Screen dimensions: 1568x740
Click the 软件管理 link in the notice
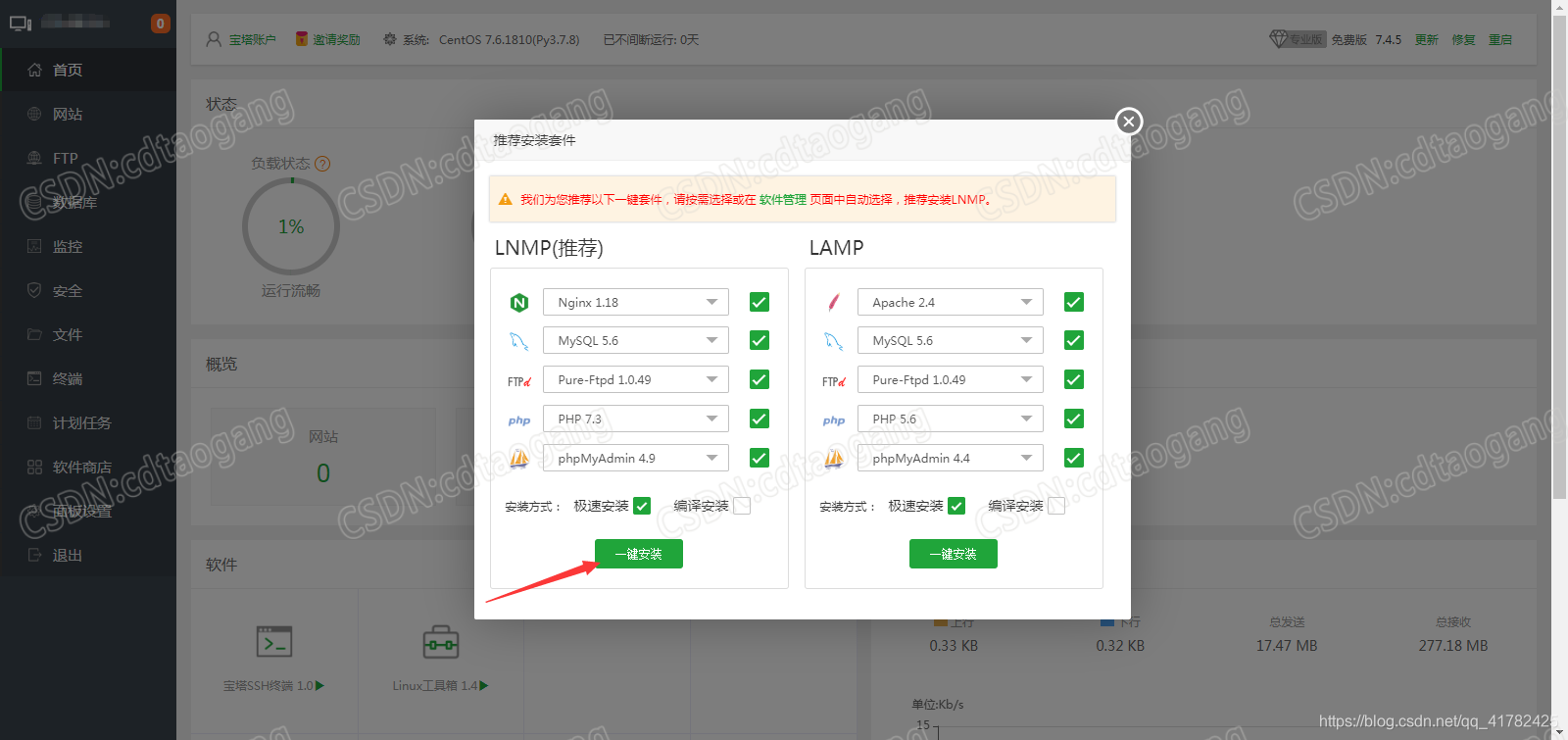(x=783, y=199)
